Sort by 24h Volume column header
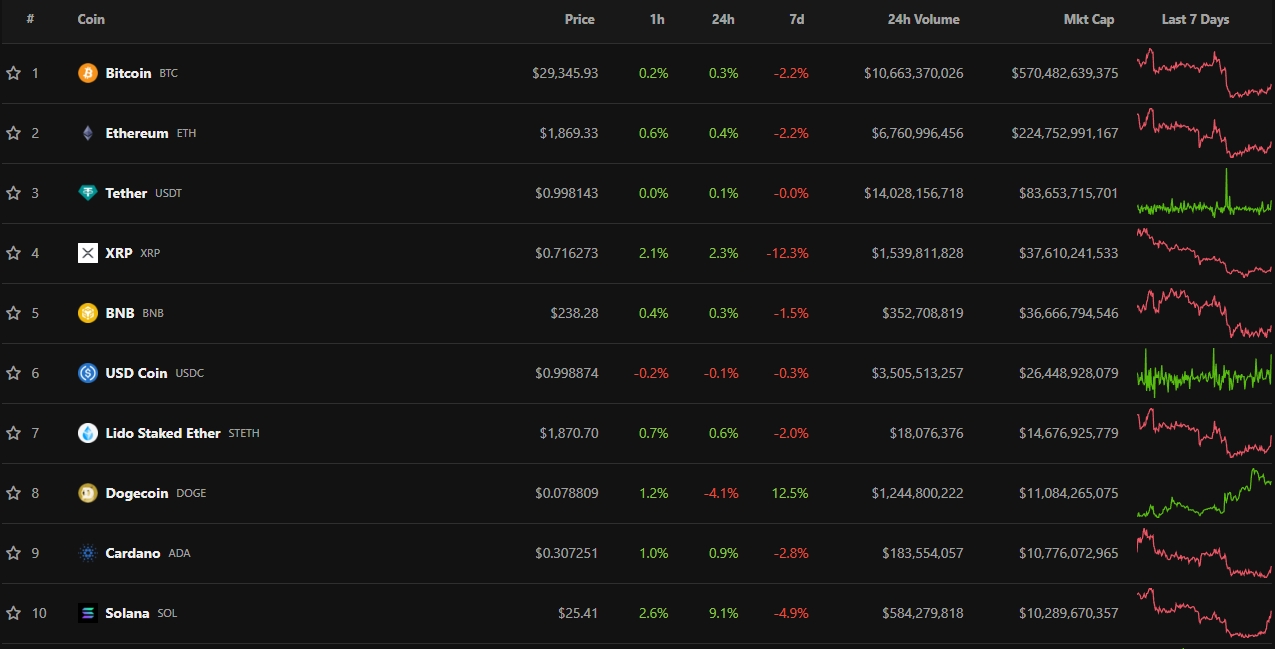 tap(923, 19)
